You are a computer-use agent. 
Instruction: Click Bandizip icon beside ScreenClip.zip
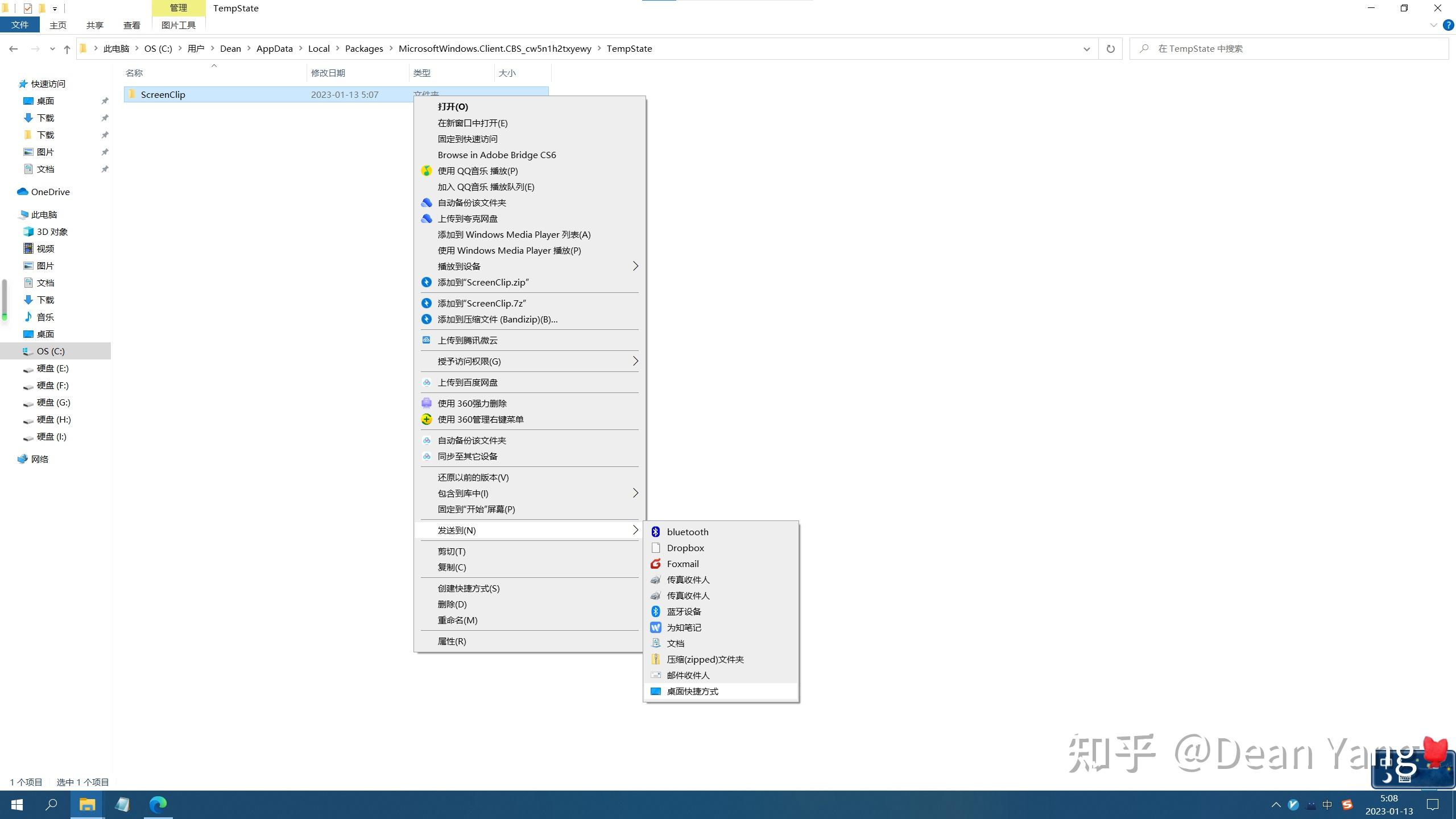427,282
